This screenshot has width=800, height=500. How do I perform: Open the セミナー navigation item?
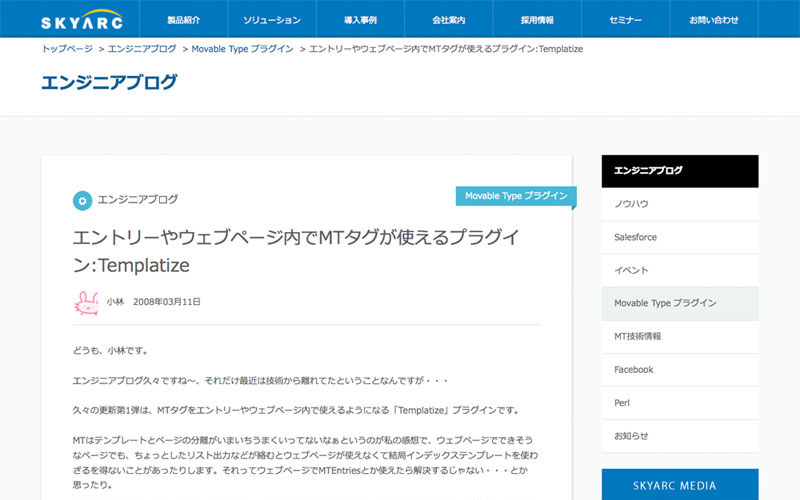[626, 19]
